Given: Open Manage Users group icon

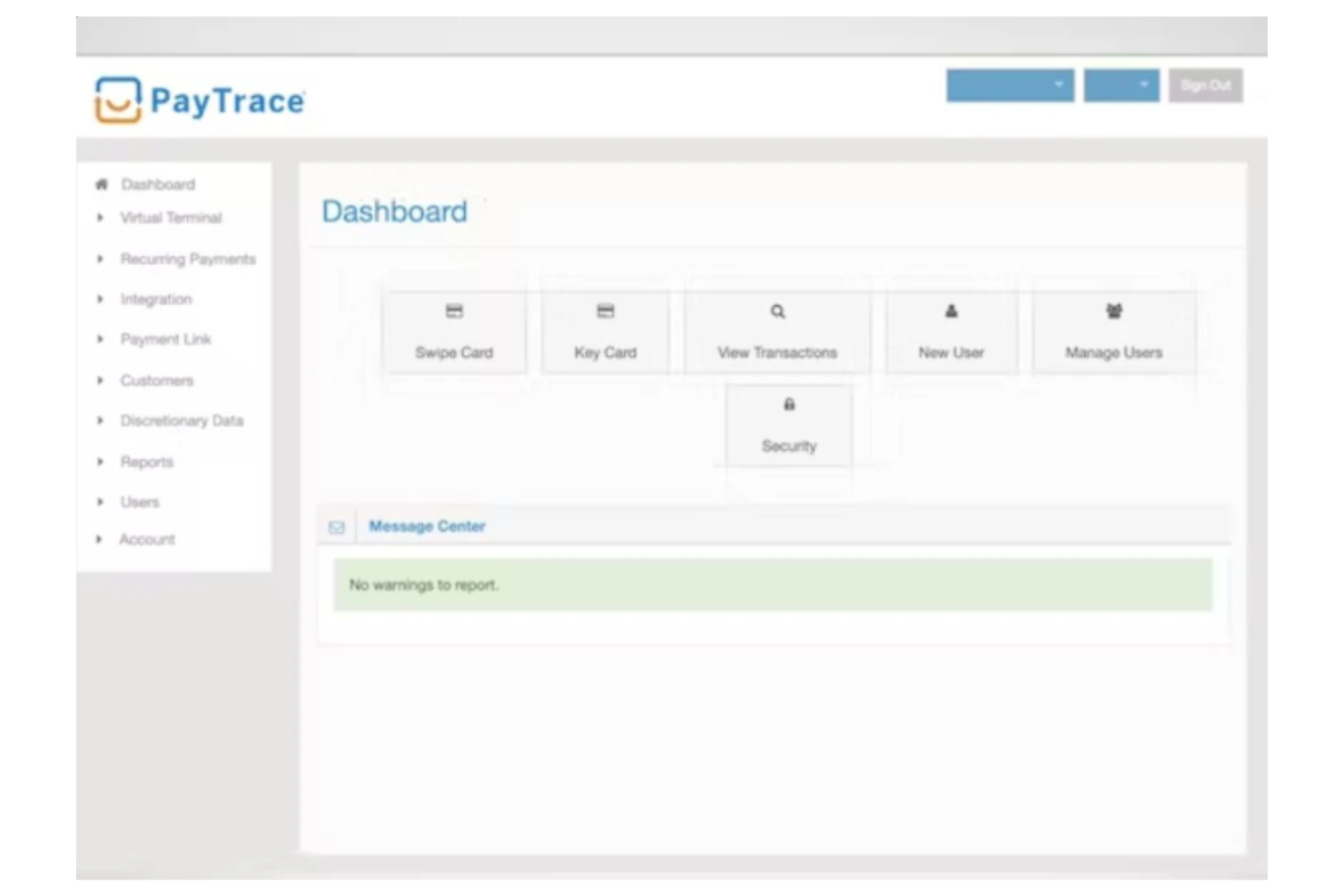Looking at the screenshot, I should click(x=1114, y=311).
